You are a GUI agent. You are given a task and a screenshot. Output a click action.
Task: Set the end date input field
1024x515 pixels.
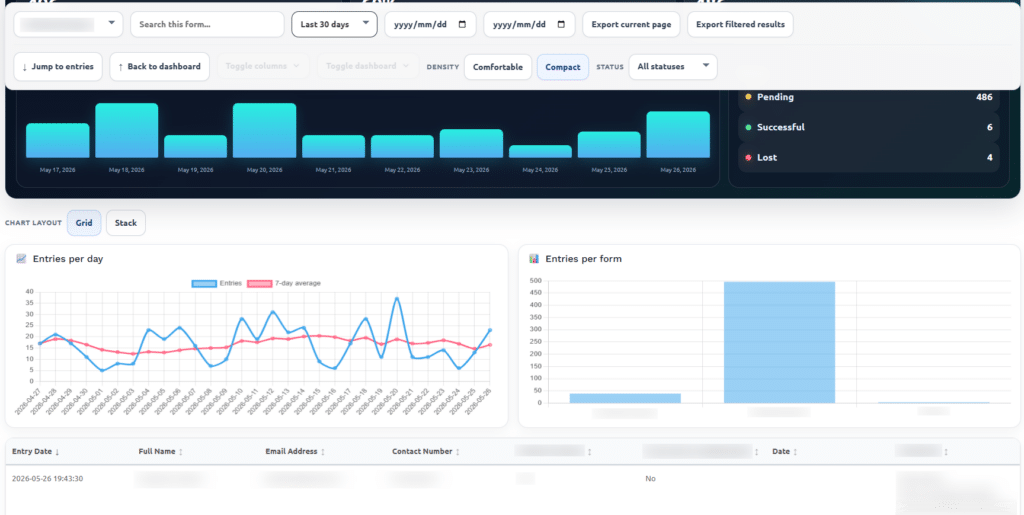pyautogui.click(x=529, y=24)
